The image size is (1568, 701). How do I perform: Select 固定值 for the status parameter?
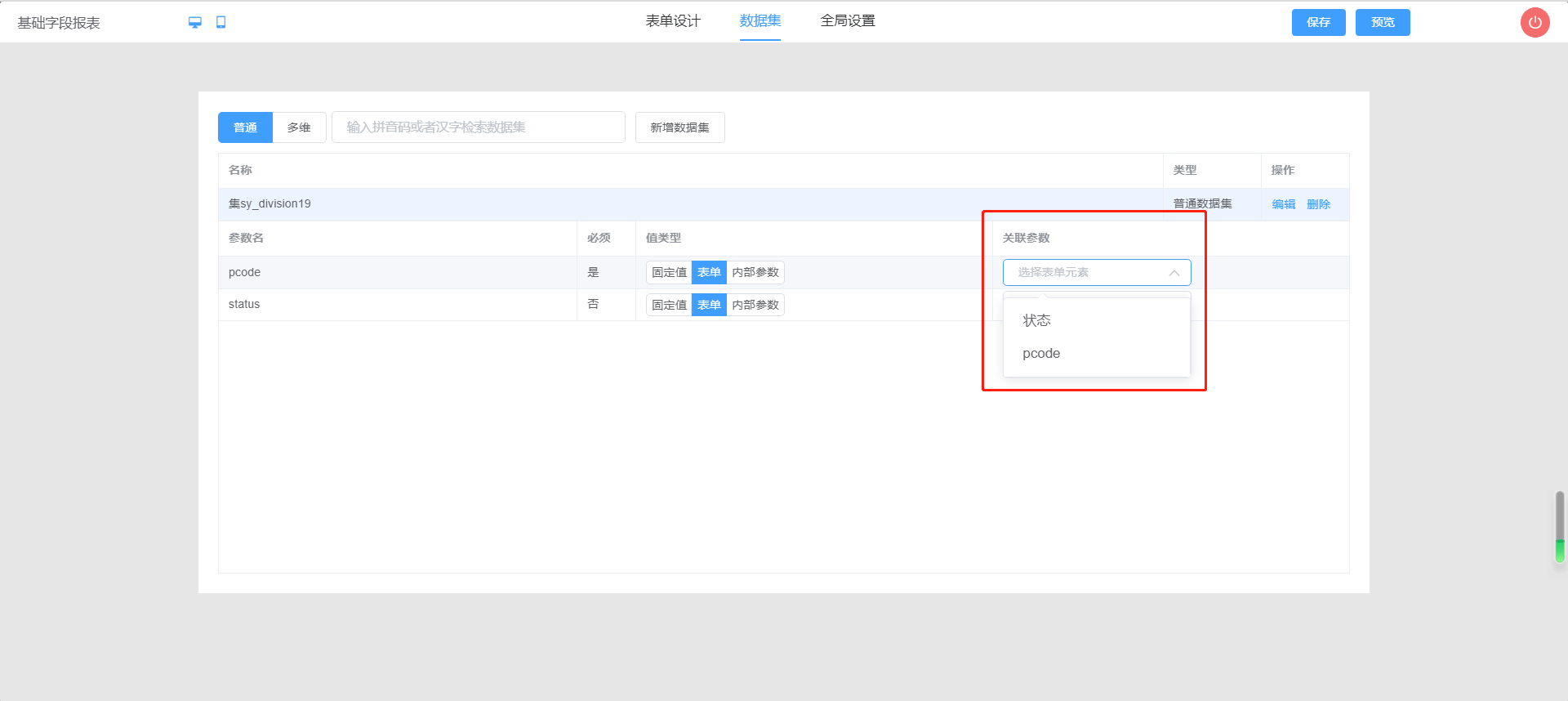(x=669, y=305)
